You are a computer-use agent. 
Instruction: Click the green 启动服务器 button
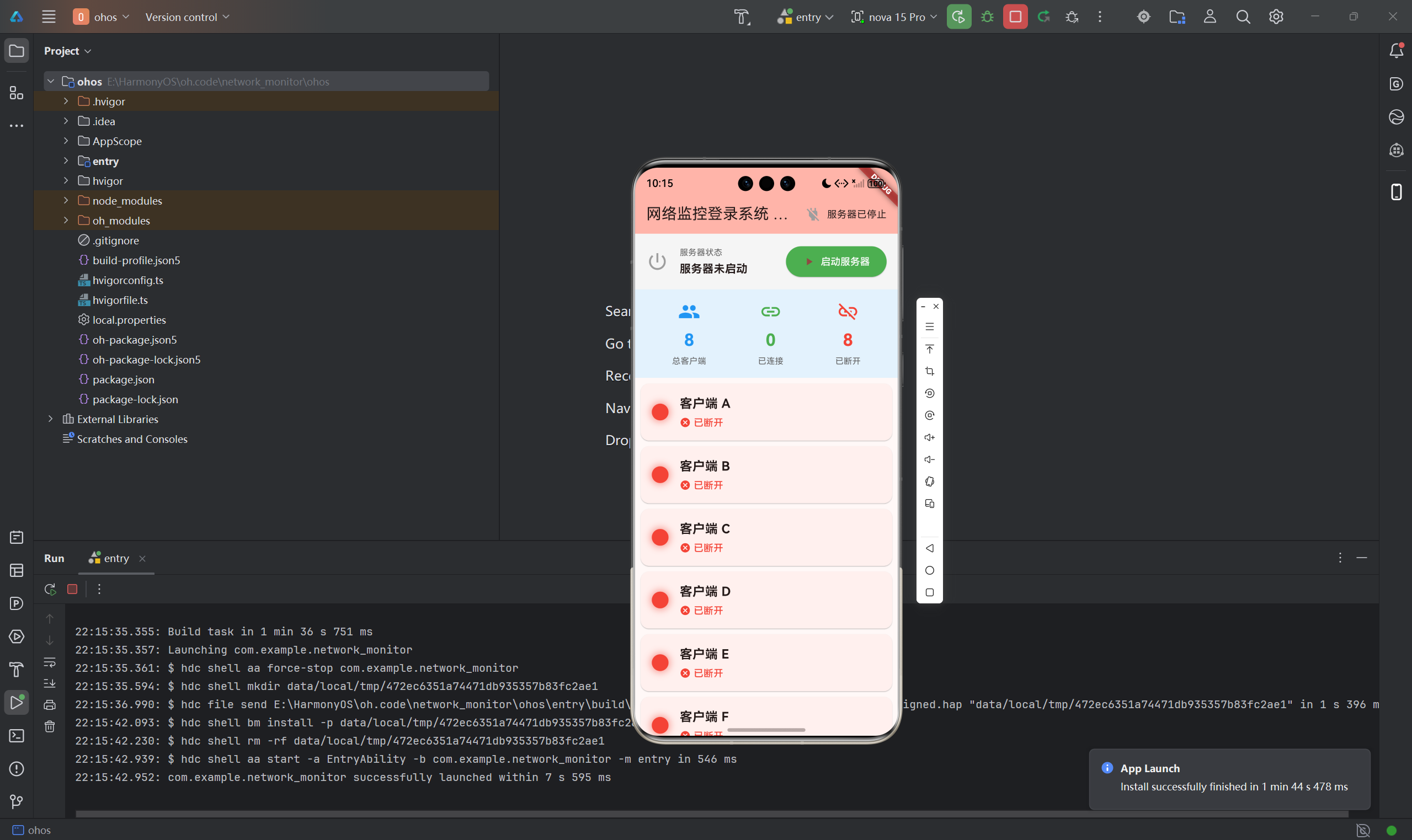click(x=835, y=261)
